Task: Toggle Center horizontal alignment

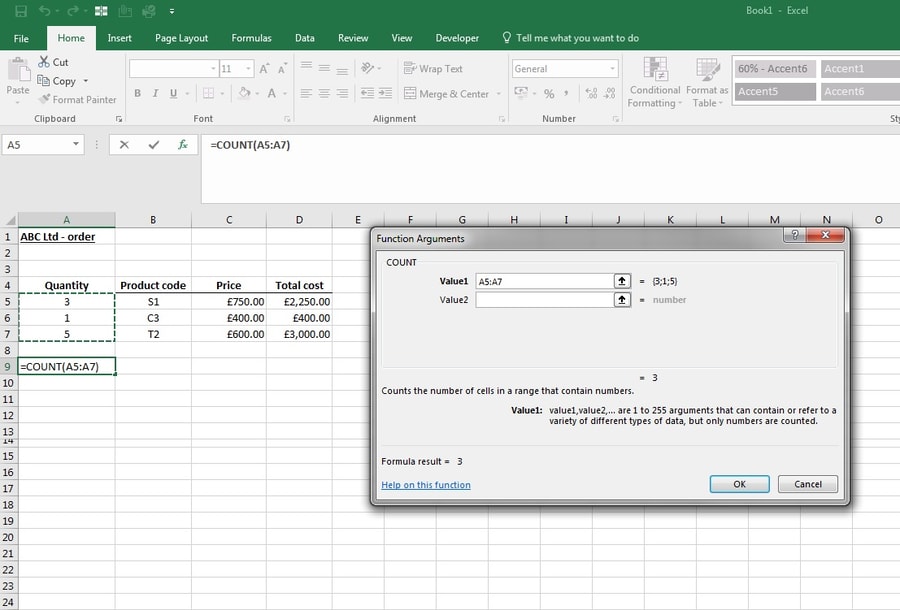Action: (324, 93)
